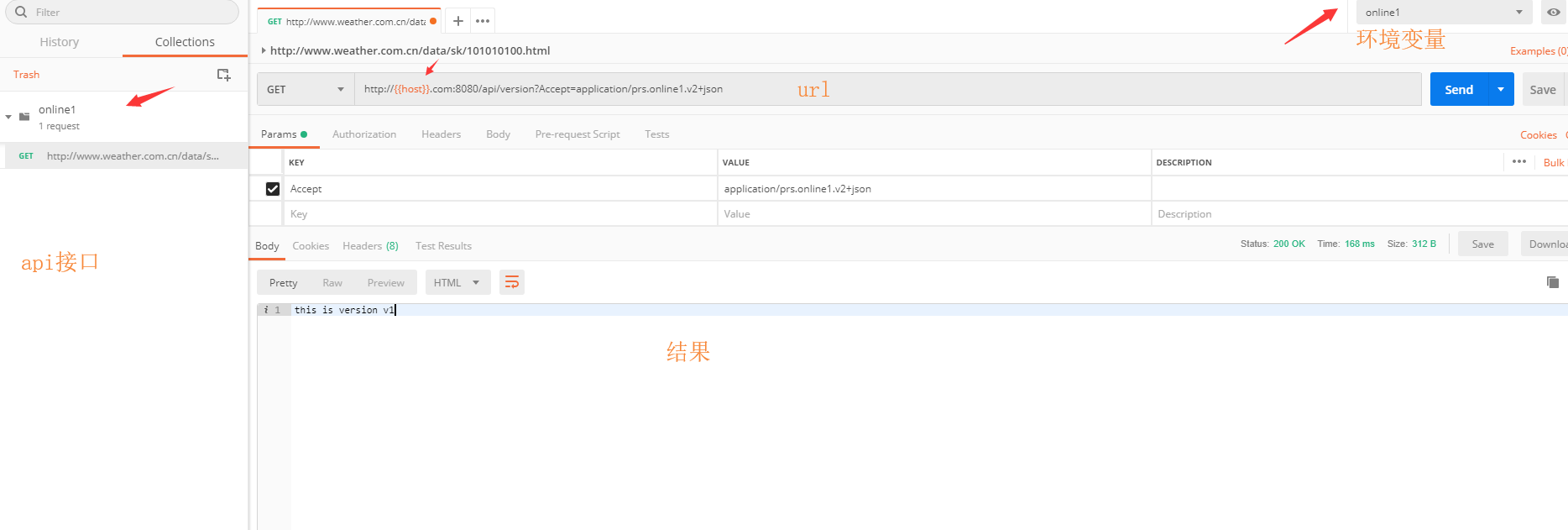The image size is (1568, 530).
Task: Open the Send button dropdown arrow
Action: point(1501,89)
